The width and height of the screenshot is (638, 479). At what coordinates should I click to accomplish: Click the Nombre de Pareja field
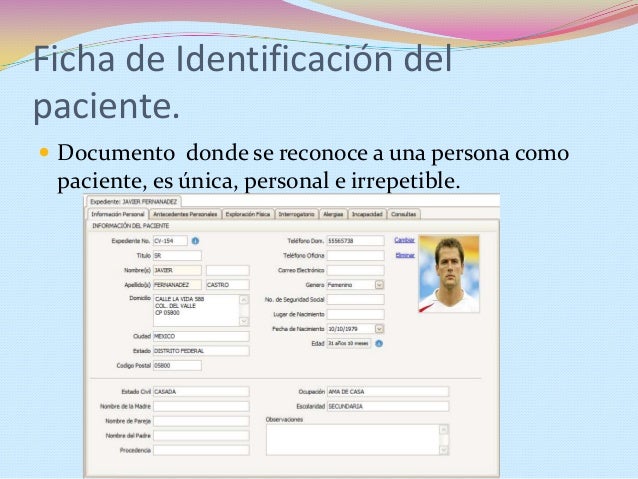[x=201, y=421]
